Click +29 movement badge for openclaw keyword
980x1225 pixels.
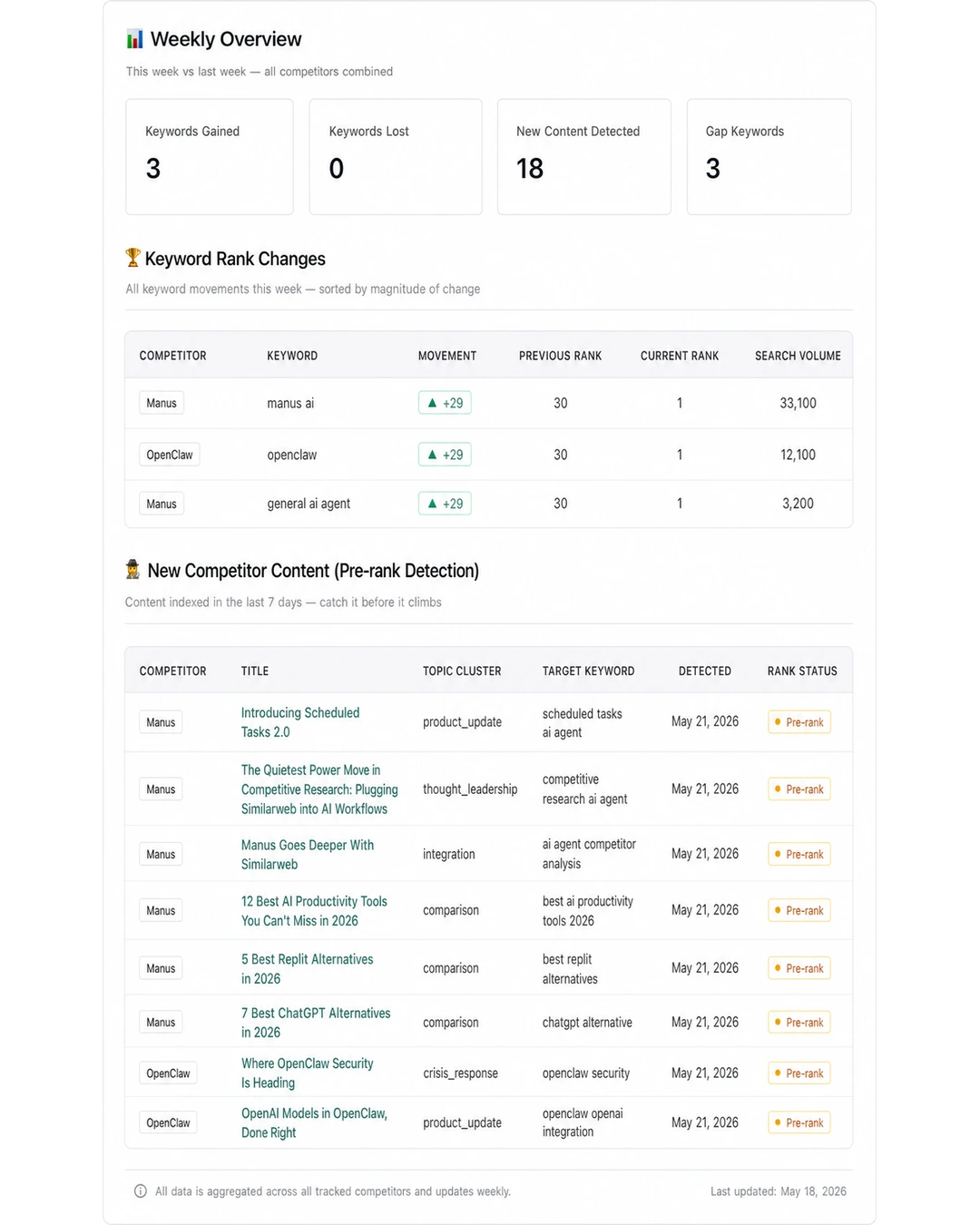point(445,455)
